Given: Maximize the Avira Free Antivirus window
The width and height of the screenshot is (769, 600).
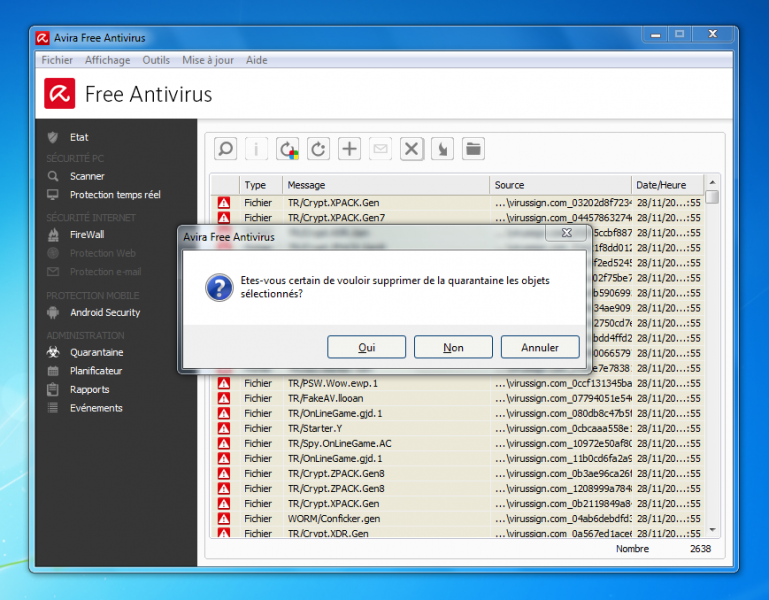Looking at the screenshot, I should click(x=679, y=34).
